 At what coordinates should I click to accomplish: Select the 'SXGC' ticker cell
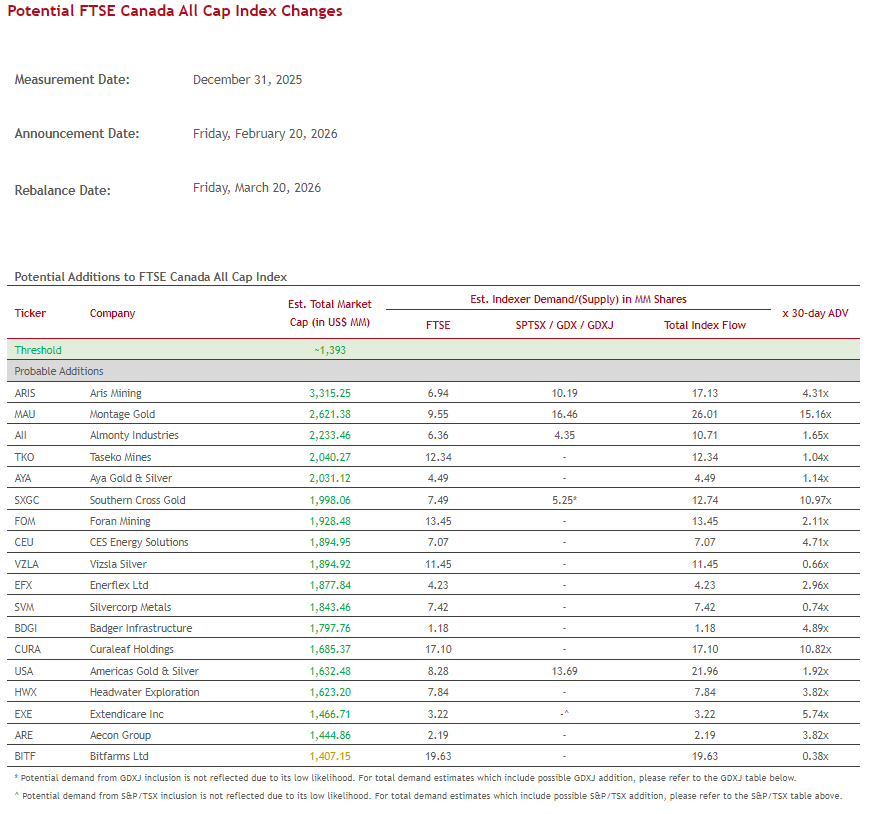[27, 500]
